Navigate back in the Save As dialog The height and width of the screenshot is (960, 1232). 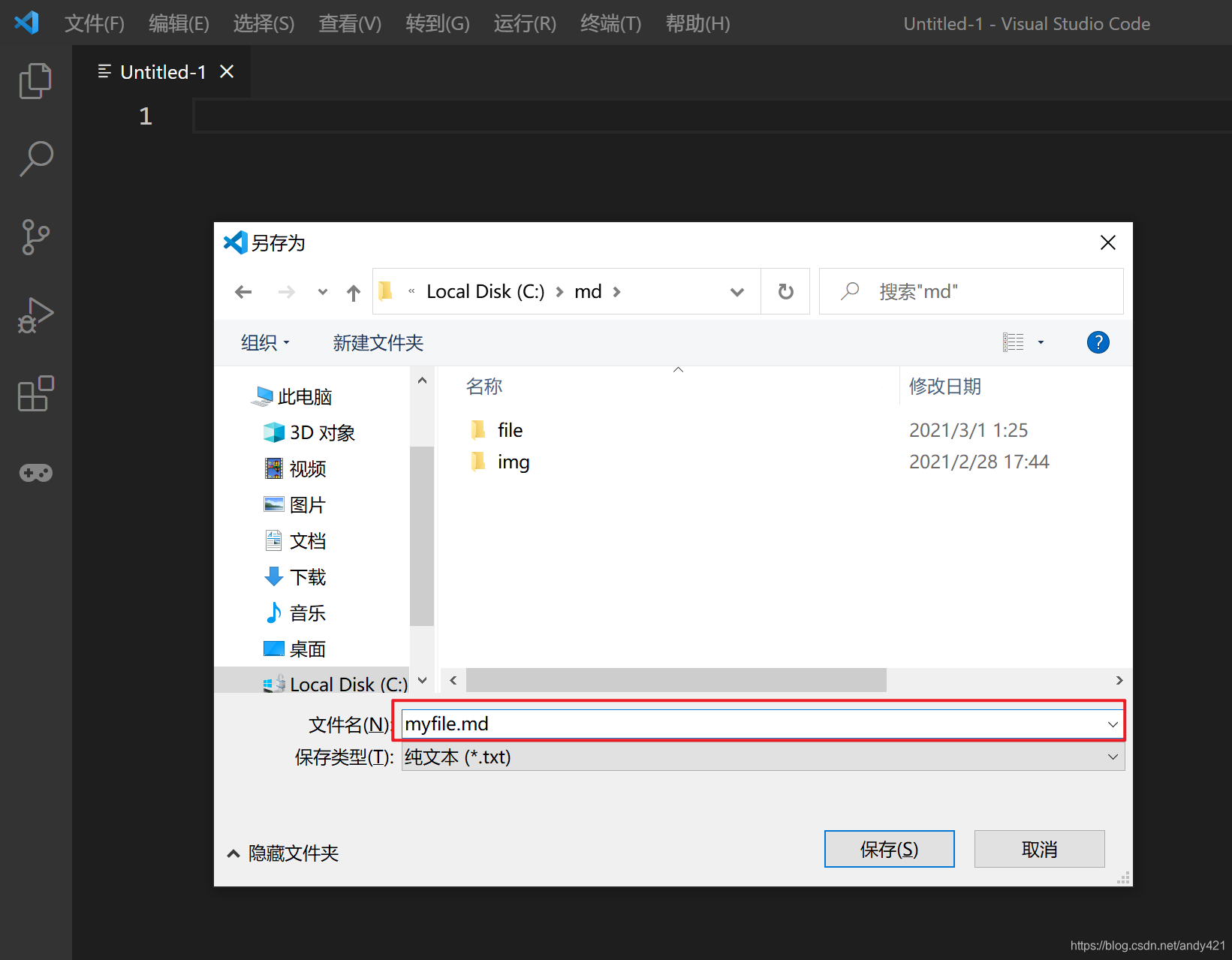[x=243, y=291]
